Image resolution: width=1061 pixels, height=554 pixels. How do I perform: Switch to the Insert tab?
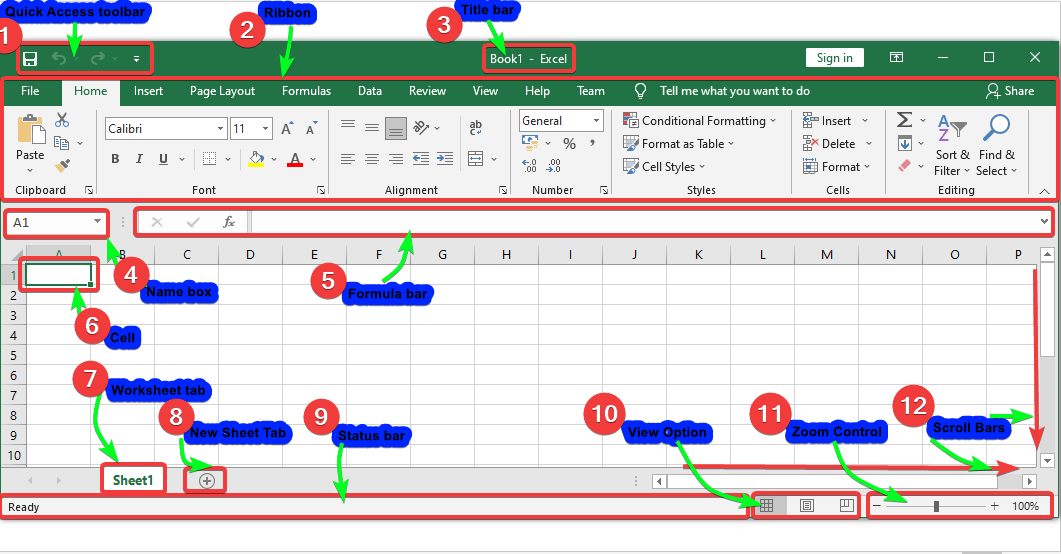click(x=148, y=91)
